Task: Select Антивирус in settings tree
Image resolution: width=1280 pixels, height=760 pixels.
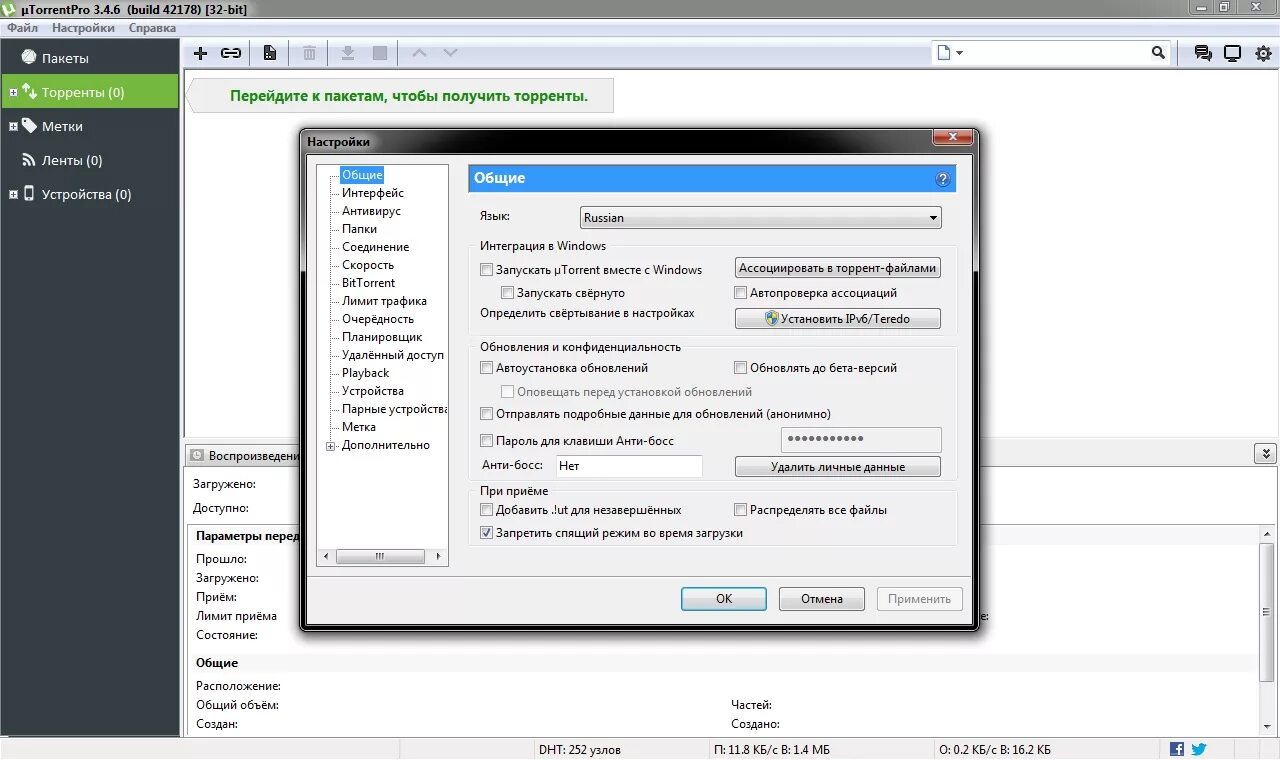Action: click(371, 211)
